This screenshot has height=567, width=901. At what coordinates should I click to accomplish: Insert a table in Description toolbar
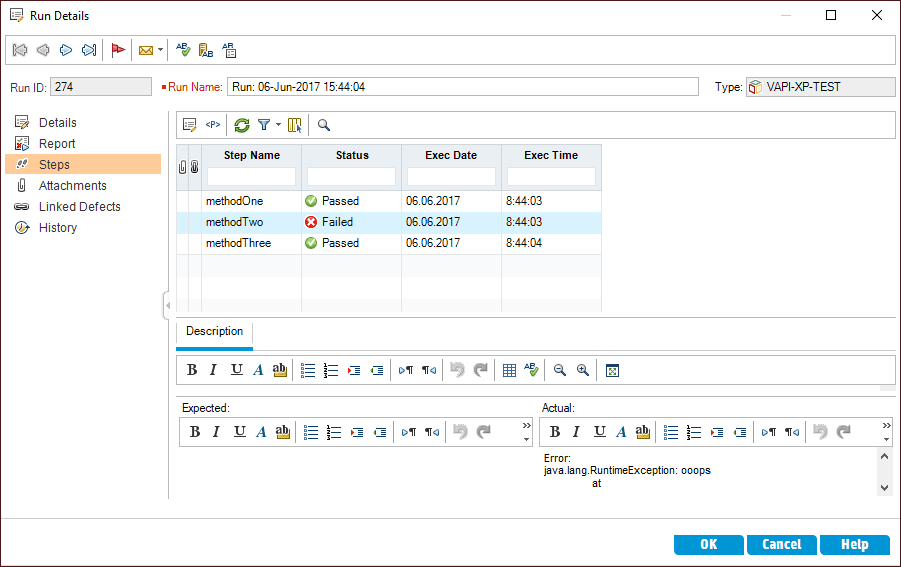tap(509, 370)
